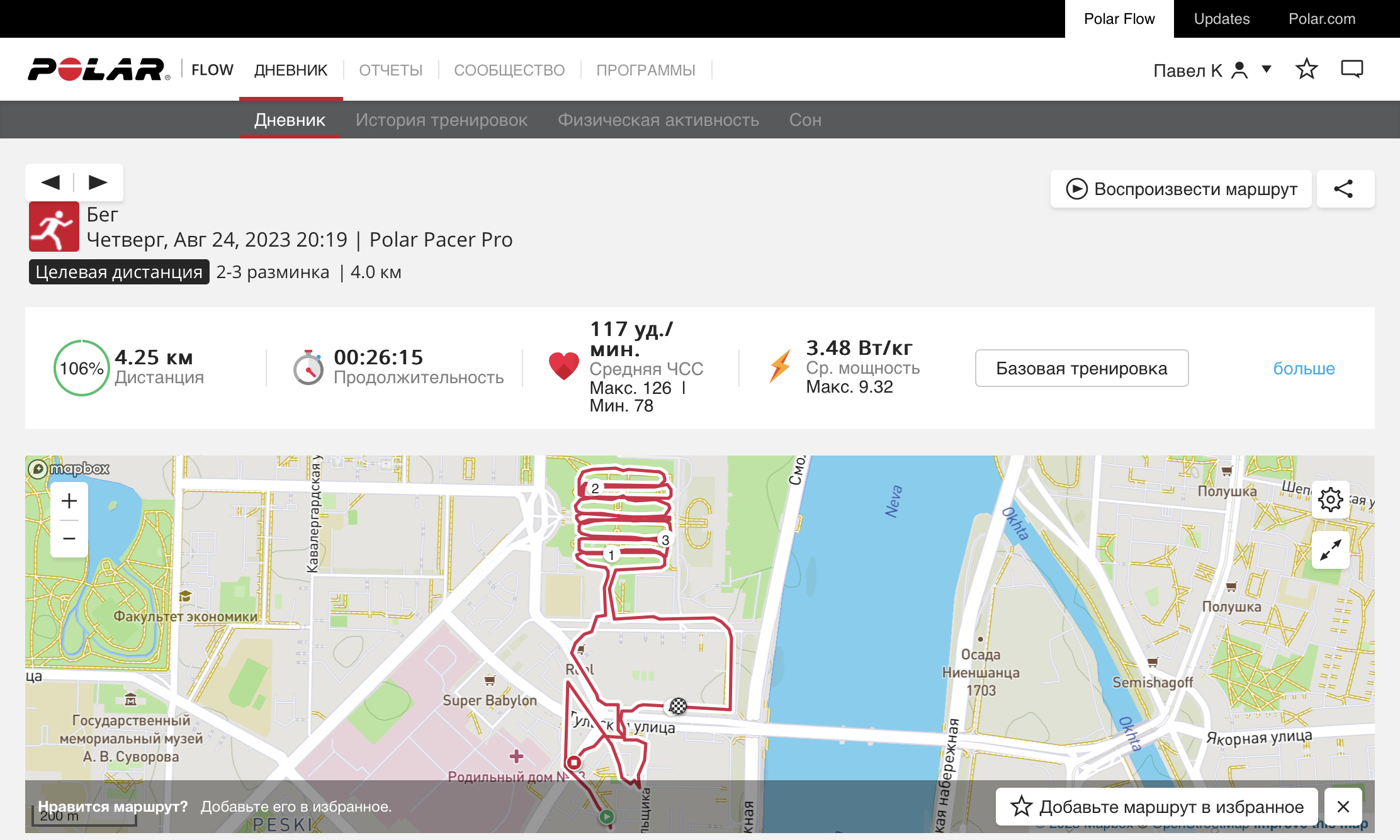Switch to Сон tab
The image size is (1400, 840).
[x=805, y=120]
